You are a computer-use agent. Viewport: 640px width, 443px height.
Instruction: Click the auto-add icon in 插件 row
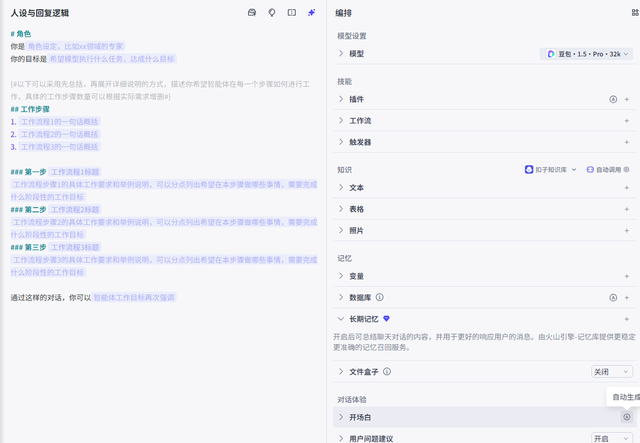click(x=612, y=99)
